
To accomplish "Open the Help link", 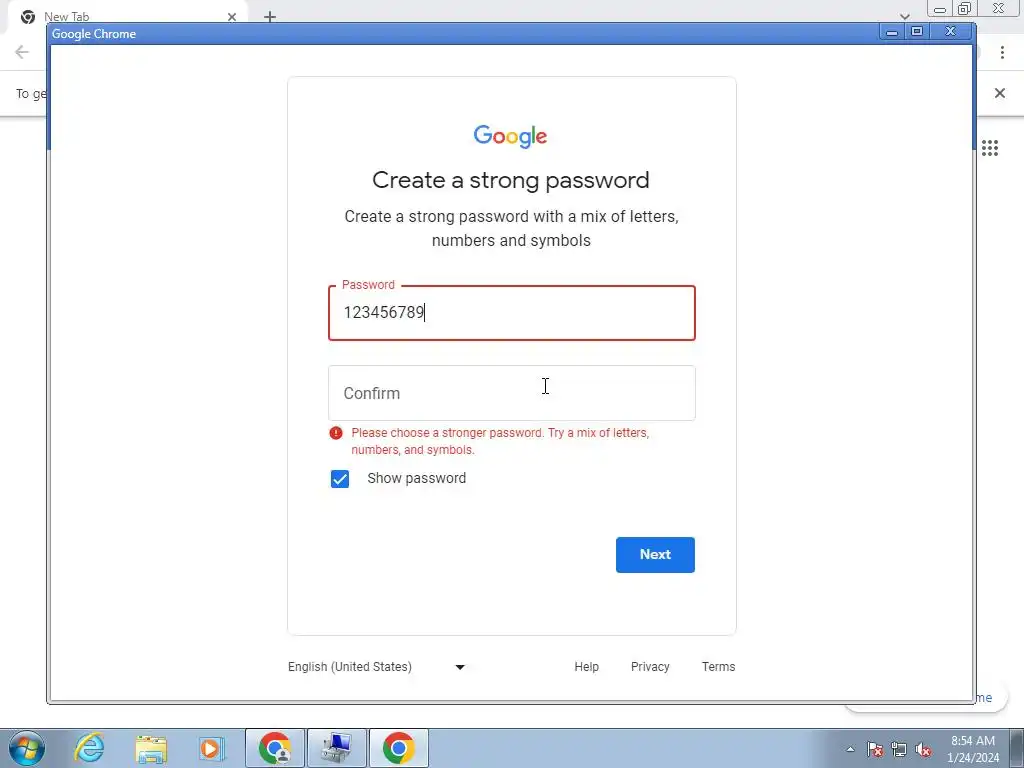I will 586,667.
